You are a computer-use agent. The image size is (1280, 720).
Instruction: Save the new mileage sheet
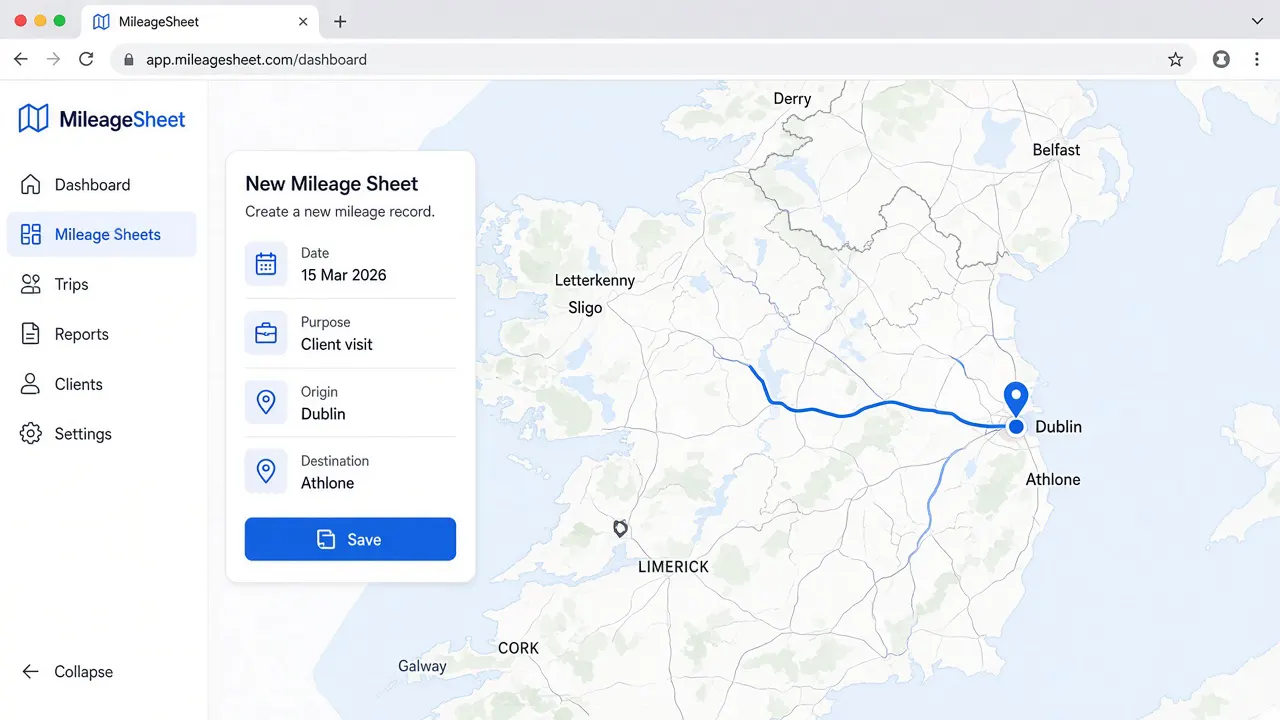[350, 539]
